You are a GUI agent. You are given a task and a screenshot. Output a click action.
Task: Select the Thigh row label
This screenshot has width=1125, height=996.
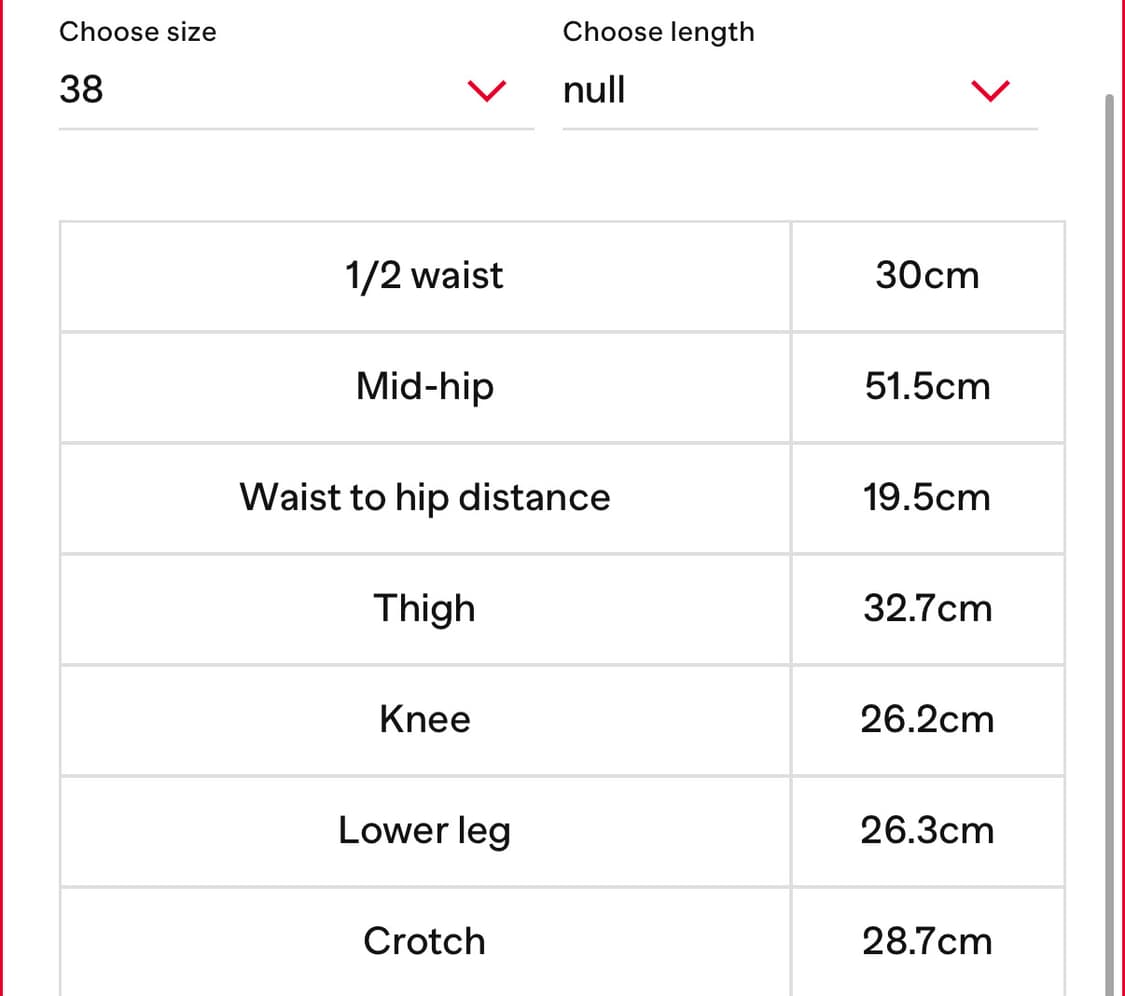[x=425, y=609]
